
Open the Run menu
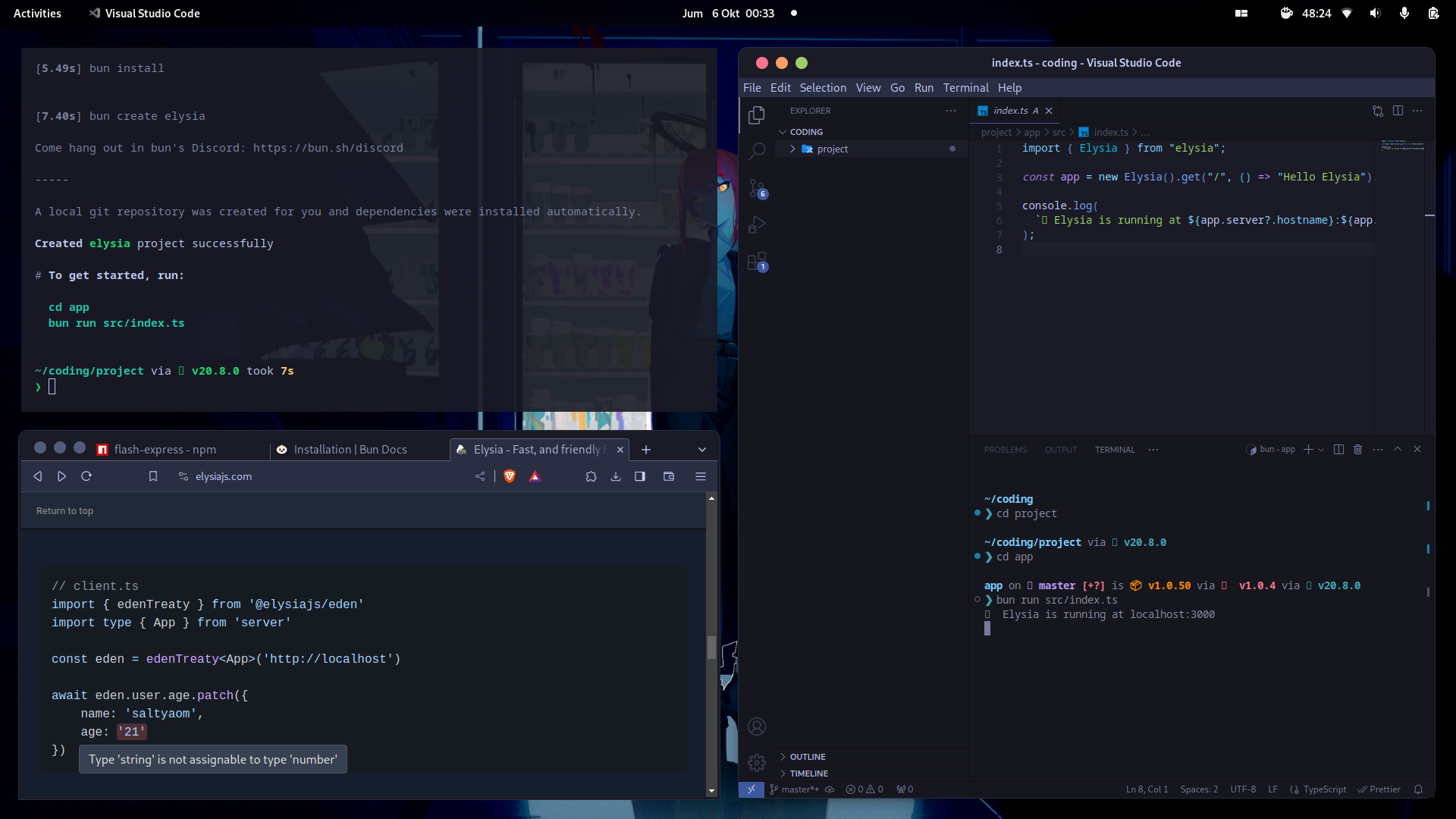924,87
